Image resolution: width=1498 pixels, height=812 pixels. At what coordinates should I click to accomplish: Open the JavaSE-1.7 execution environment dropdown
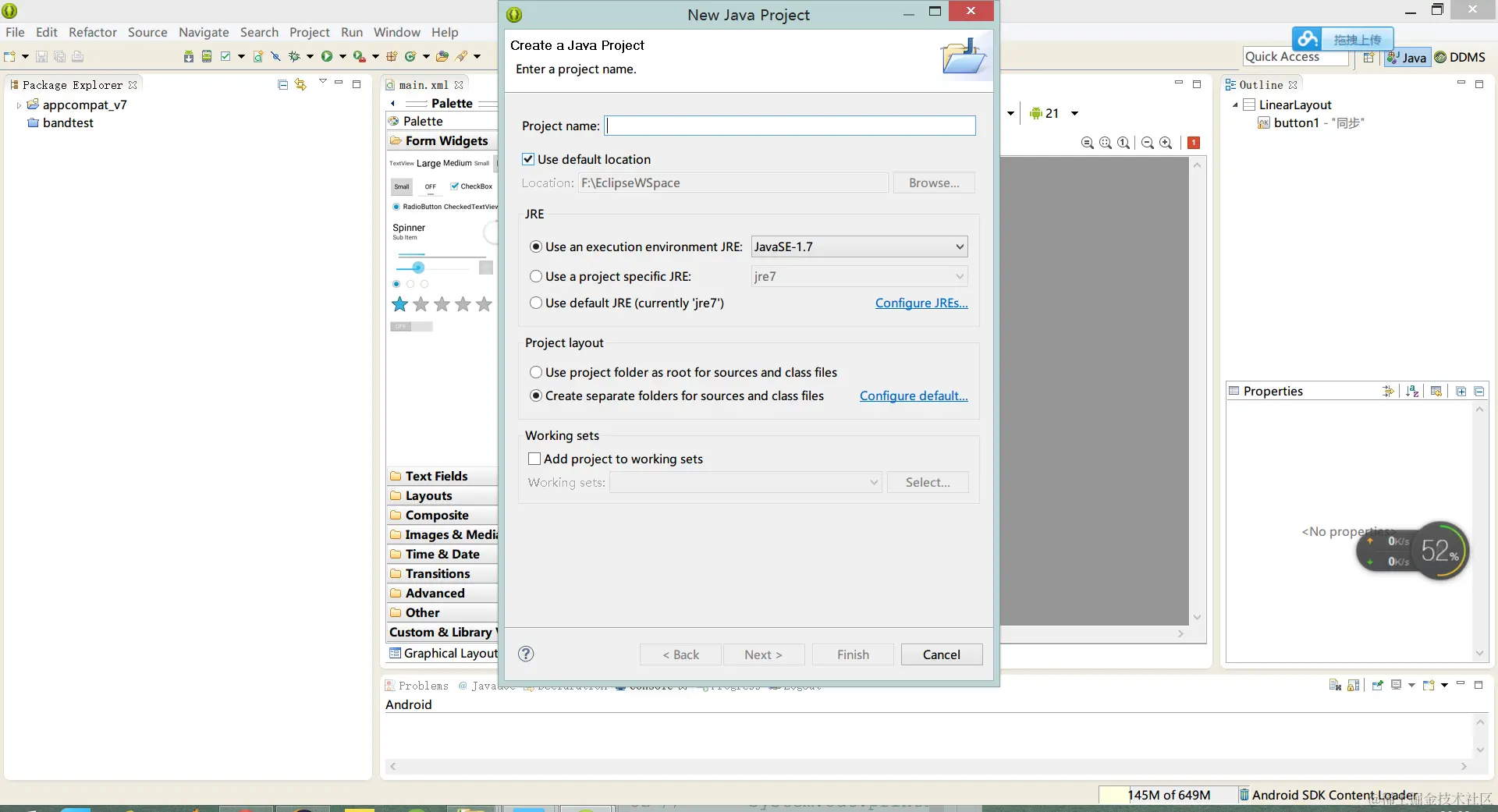(x=859, y=246)
